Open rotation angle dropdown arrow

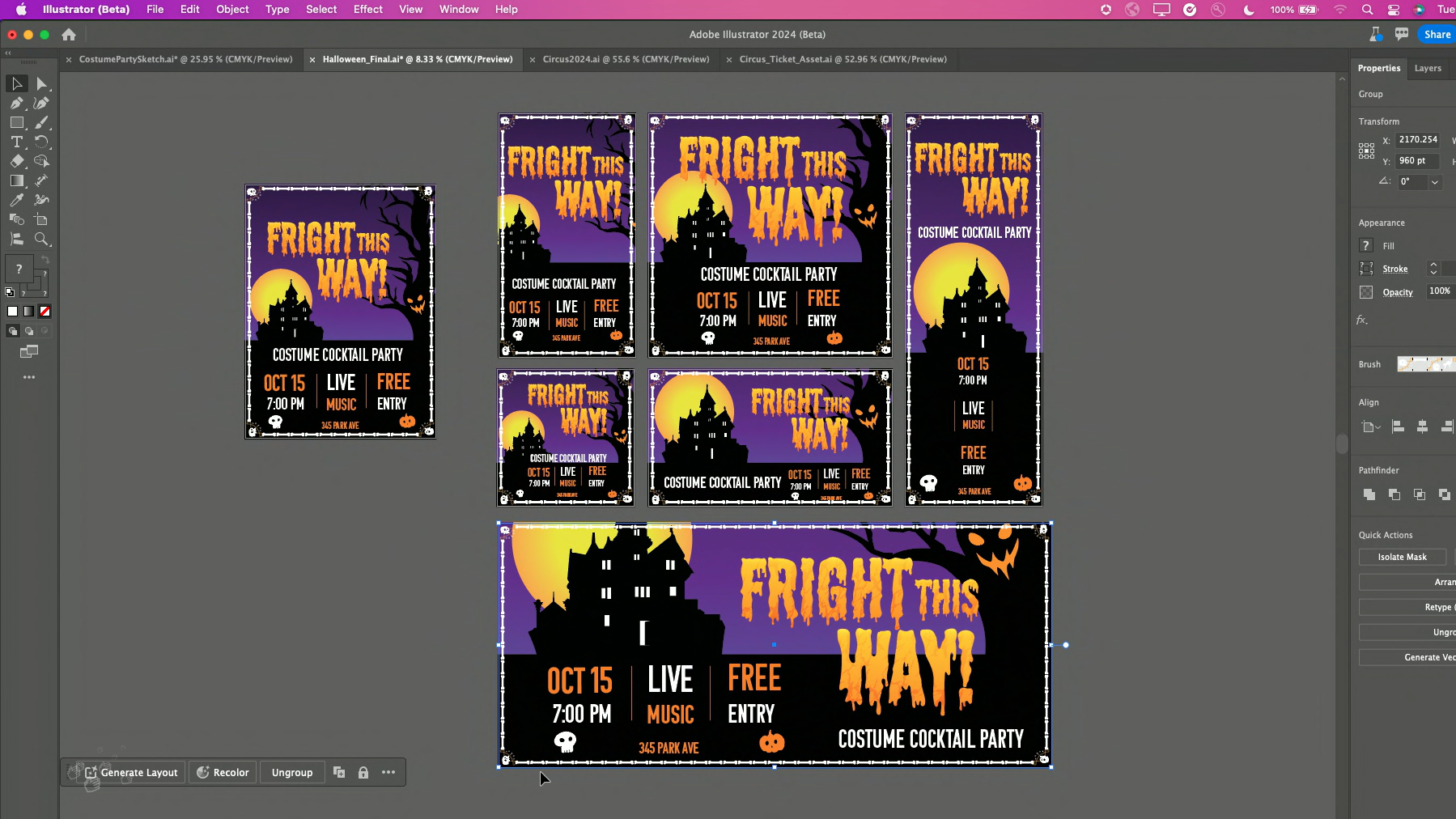[1435, 182]
